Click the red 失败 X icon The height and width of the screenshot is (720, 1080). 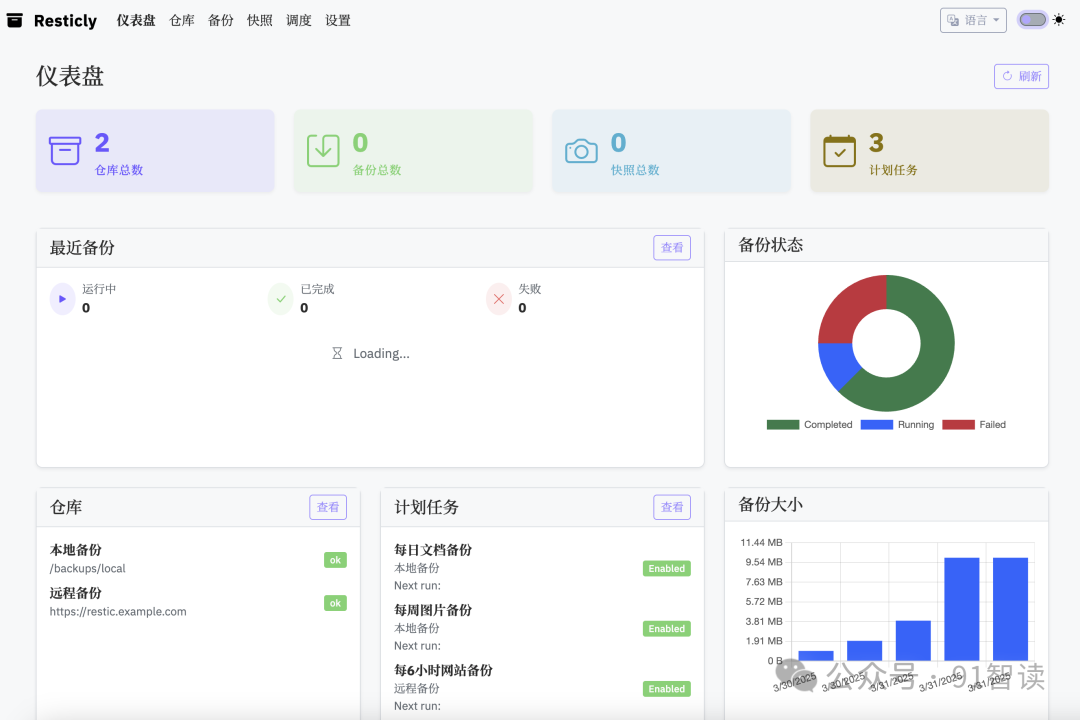coord(499,298)
